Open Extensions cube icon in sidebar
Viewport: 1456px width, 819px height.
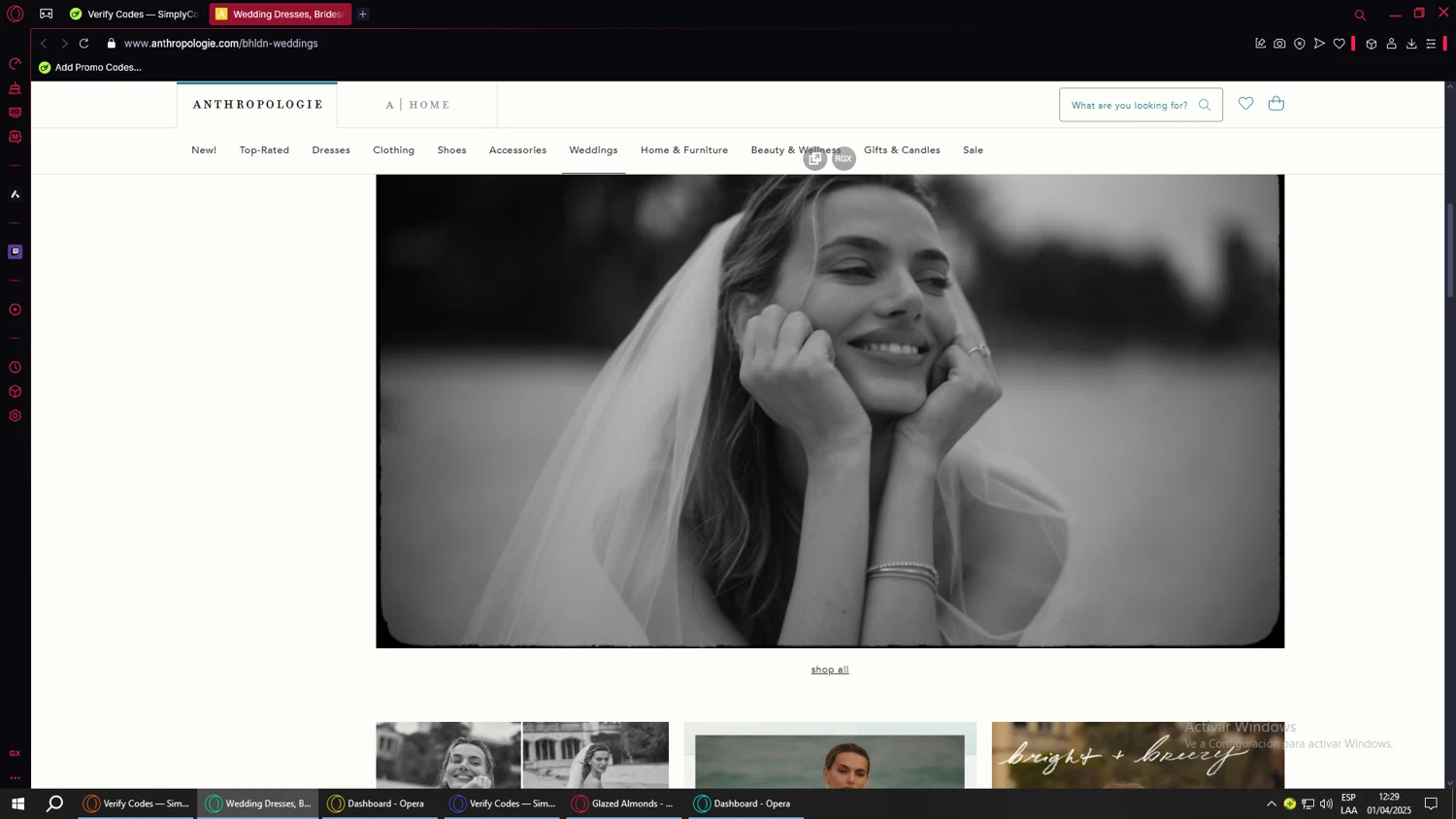(15, 392)
